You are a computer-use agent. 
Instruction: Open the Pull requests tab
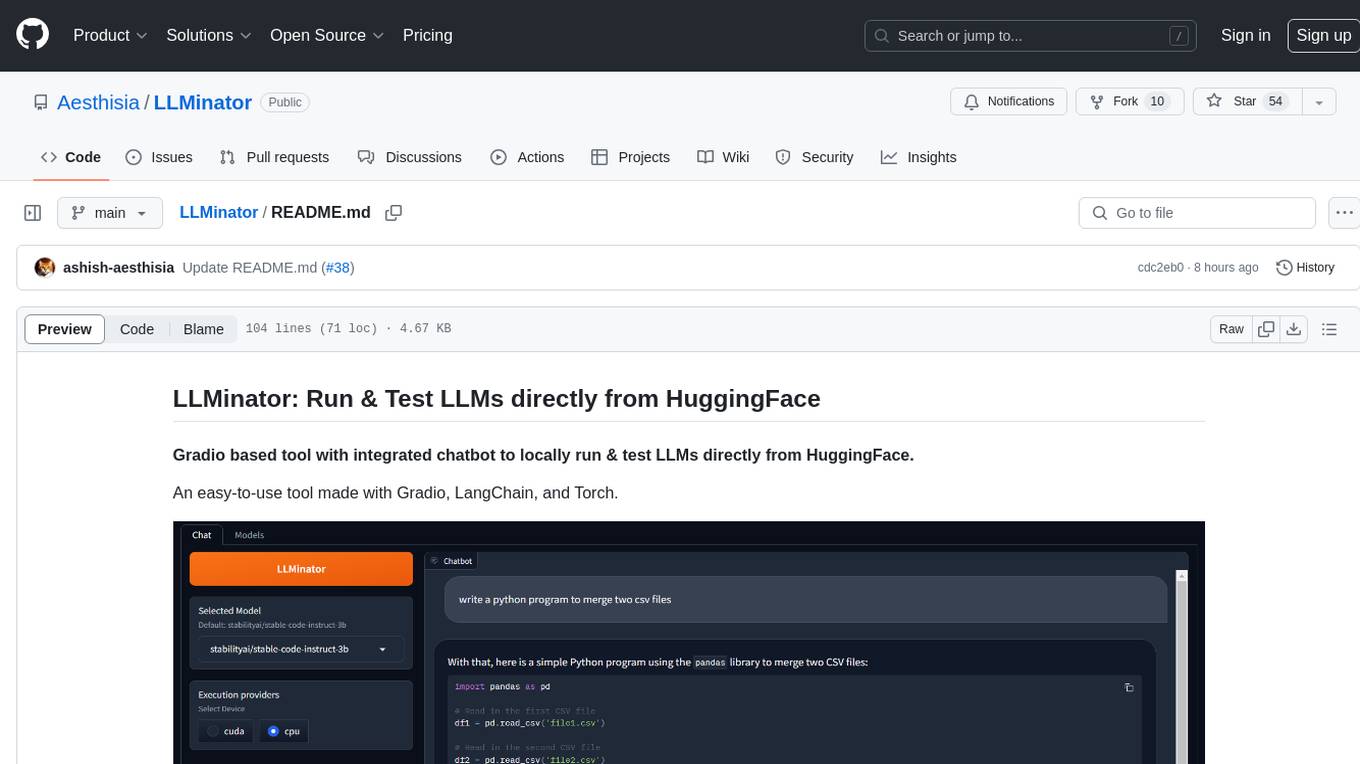pos(274,157)
